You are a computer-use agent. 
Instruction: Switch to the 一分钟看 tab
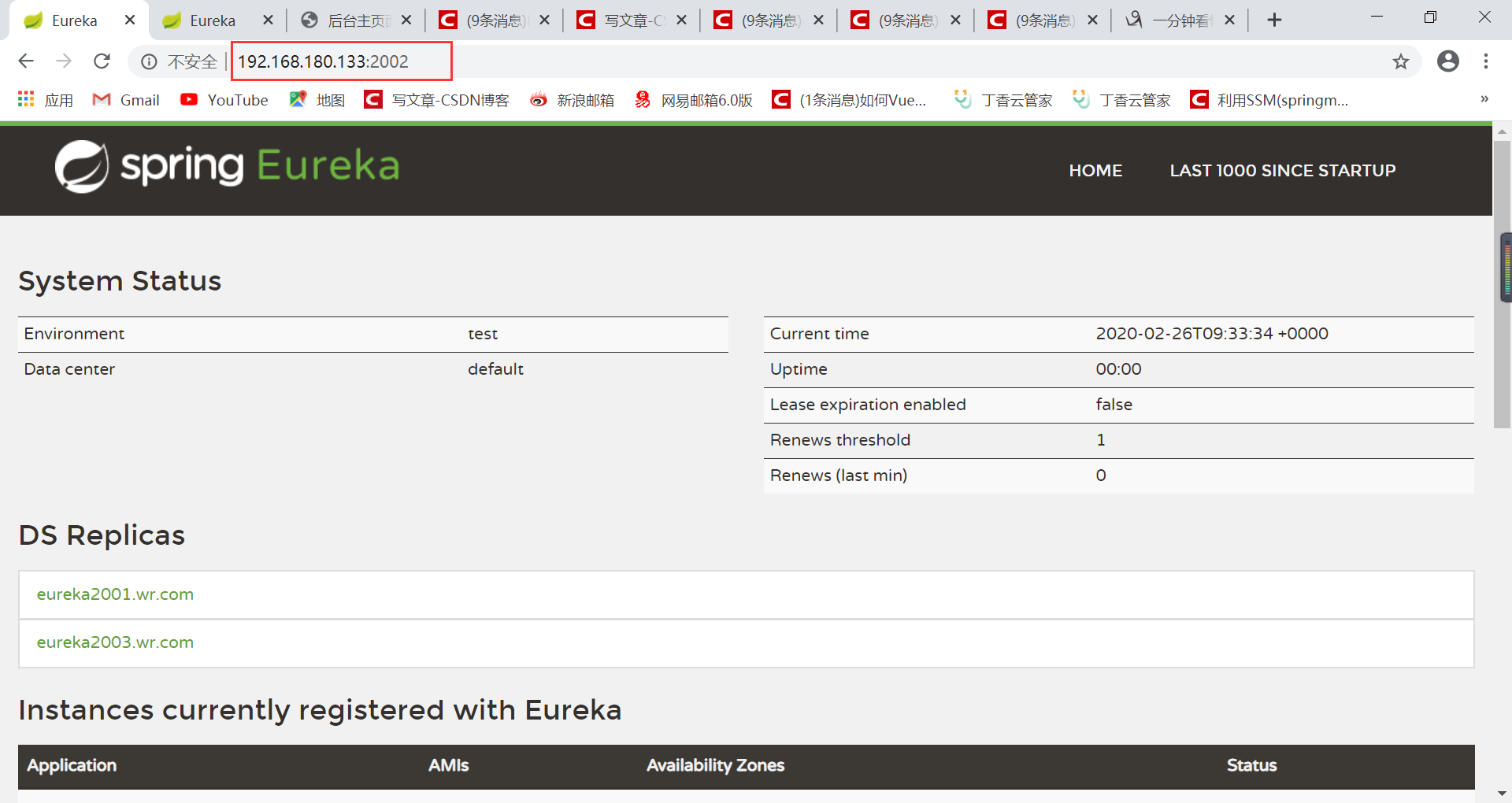pos(1180,20)
